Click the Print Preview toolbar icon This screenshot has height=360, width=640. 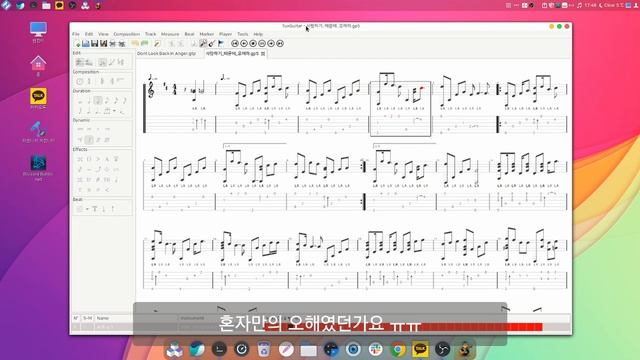tap(122, 44)
